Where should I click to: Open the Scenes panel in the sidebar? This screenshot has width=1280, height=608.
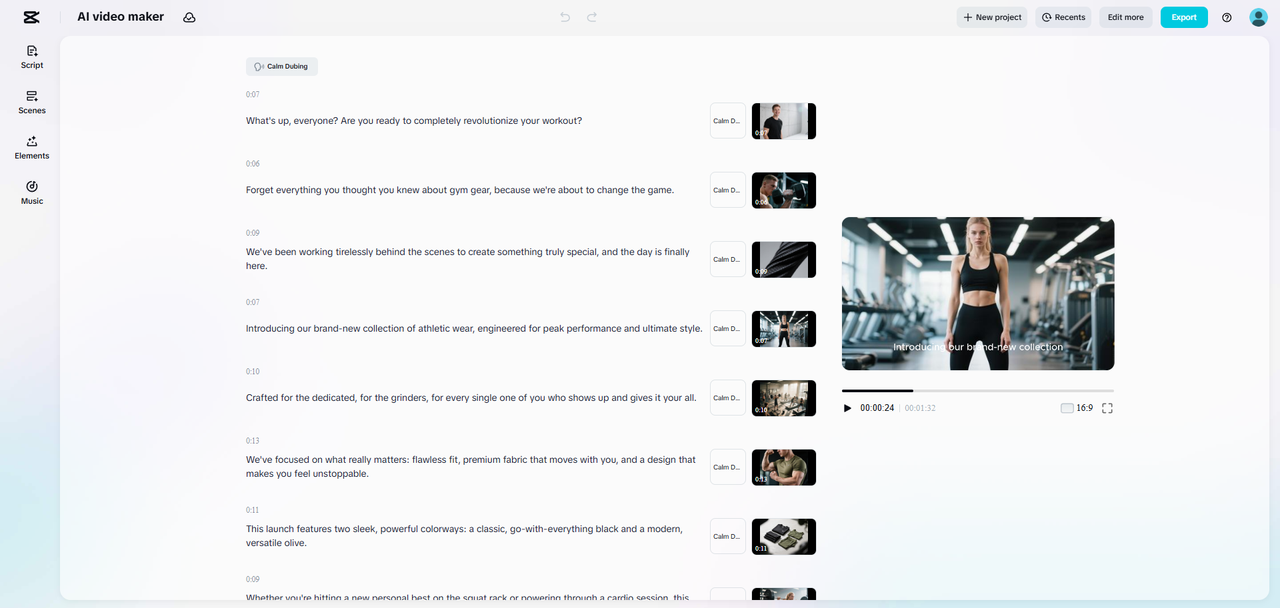(31, 102)
